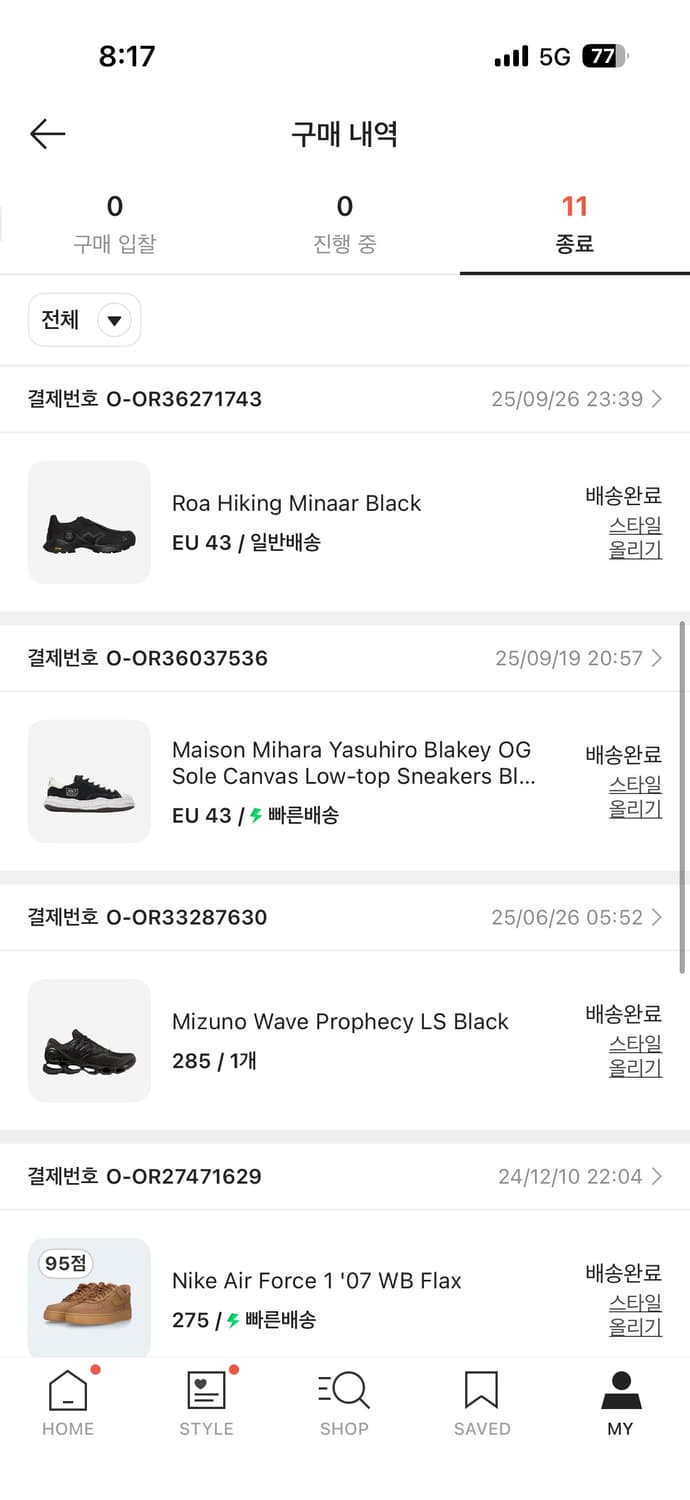Open the 전체 filter dropdown
Image resolution: width=690 pixels, height=1500 pixels.
click(85, 320)
